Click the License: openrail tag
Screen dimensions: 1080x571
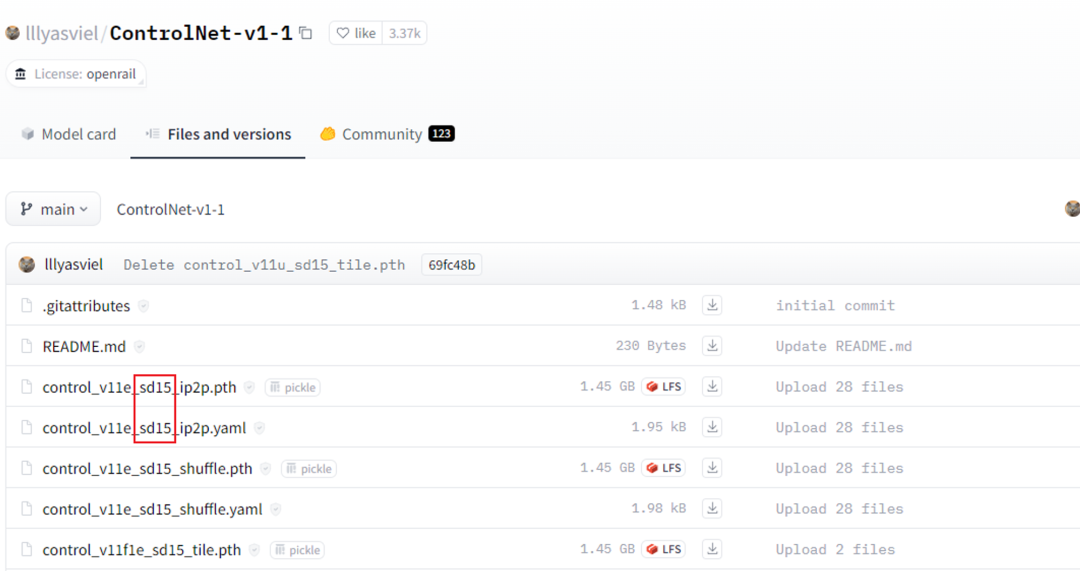[x=76, y=74]
